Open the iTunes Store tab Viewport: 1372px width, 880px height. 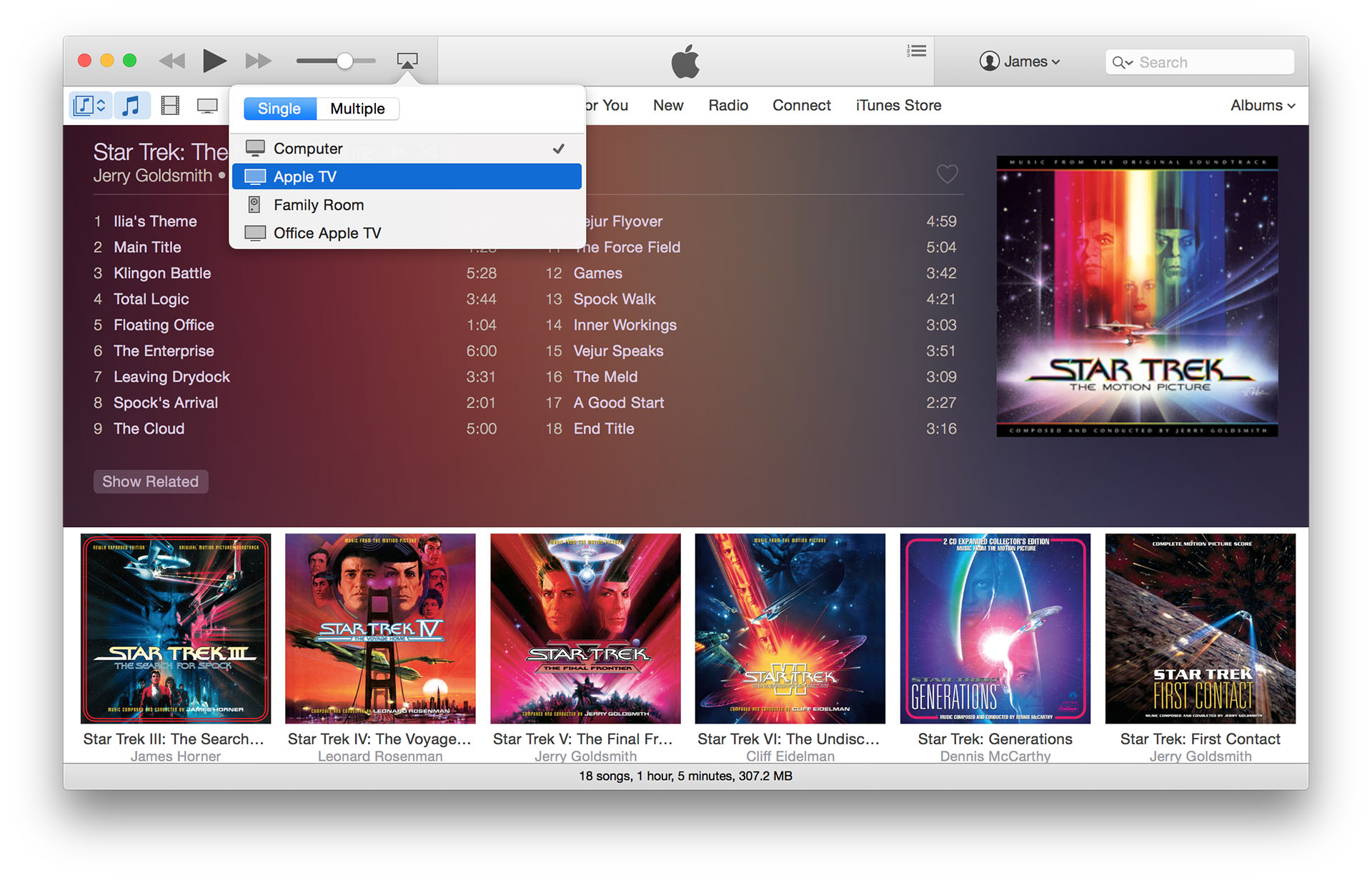(x=898, y=106)
